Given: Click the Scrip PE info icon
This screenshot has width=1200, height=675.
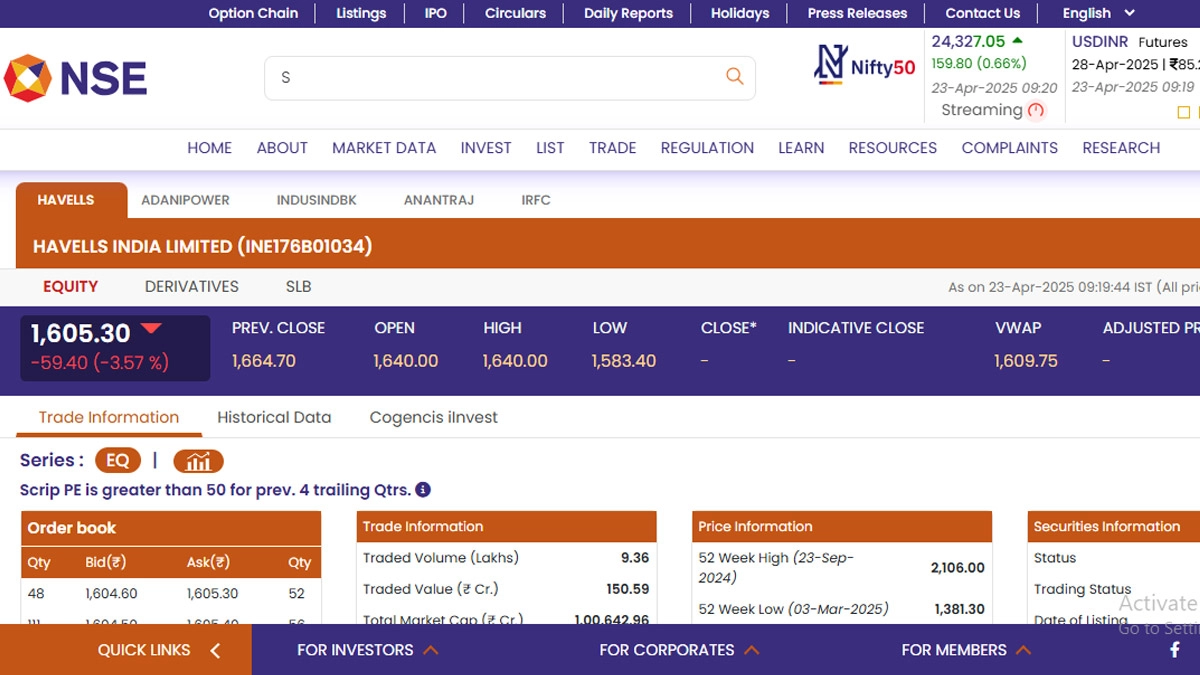Looking at the screenshot, I should (x=423, y=490).
